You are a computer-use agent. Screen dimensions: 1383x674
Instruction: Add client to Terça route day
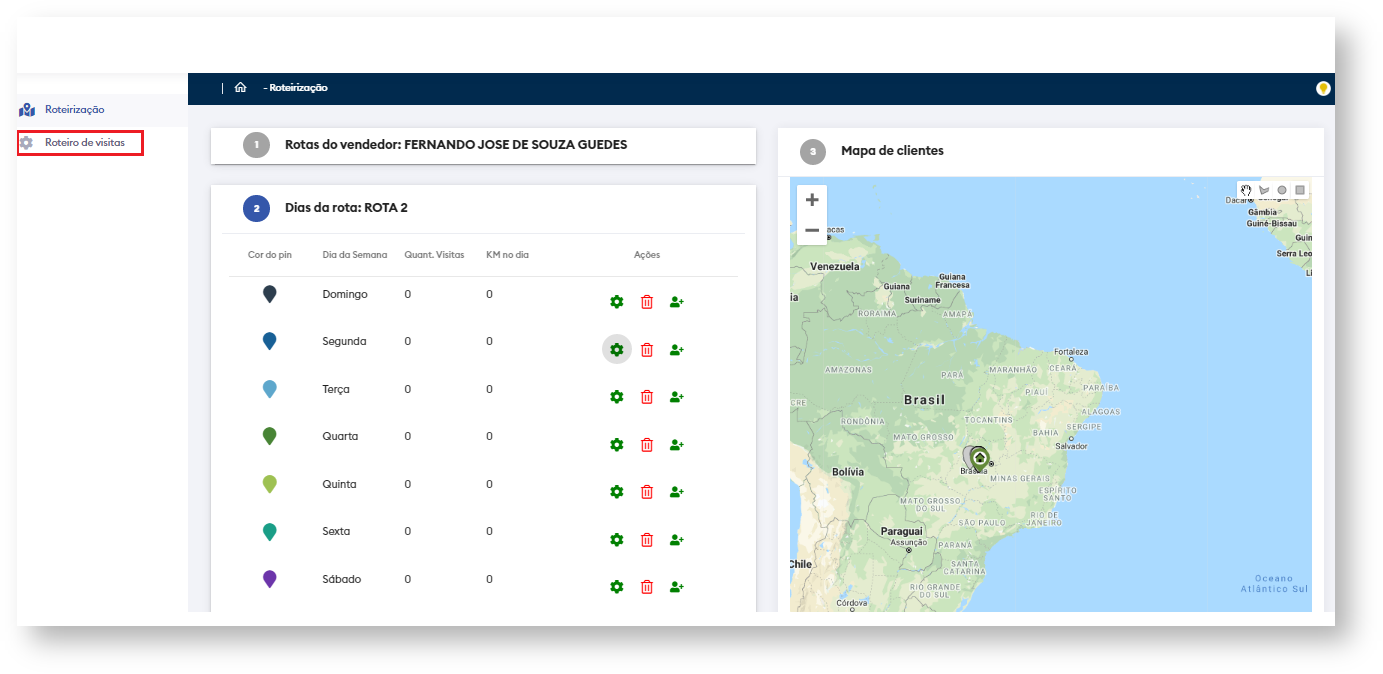[676, 397]
